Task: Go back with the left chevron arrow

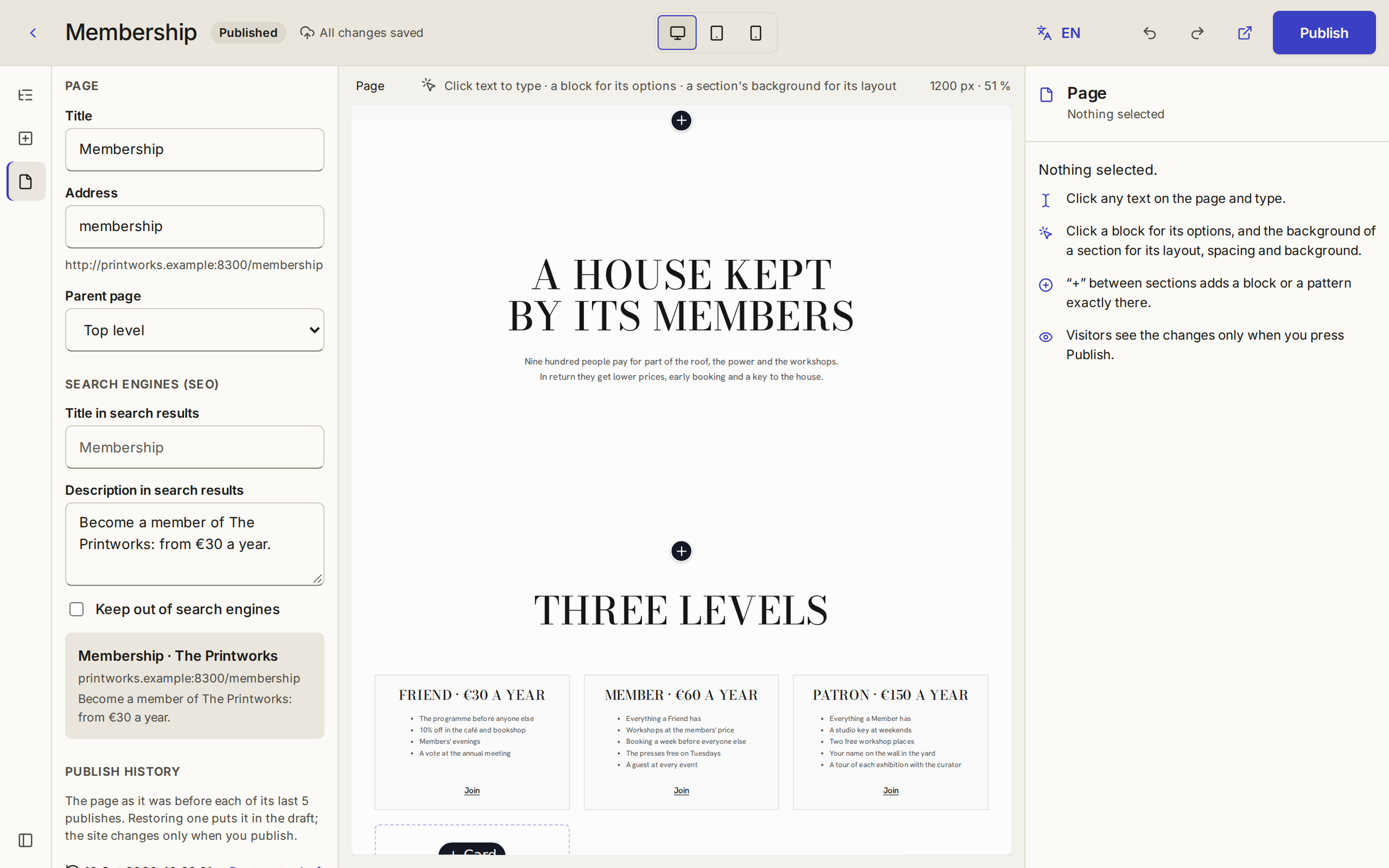Action: [x=33, y=33]
